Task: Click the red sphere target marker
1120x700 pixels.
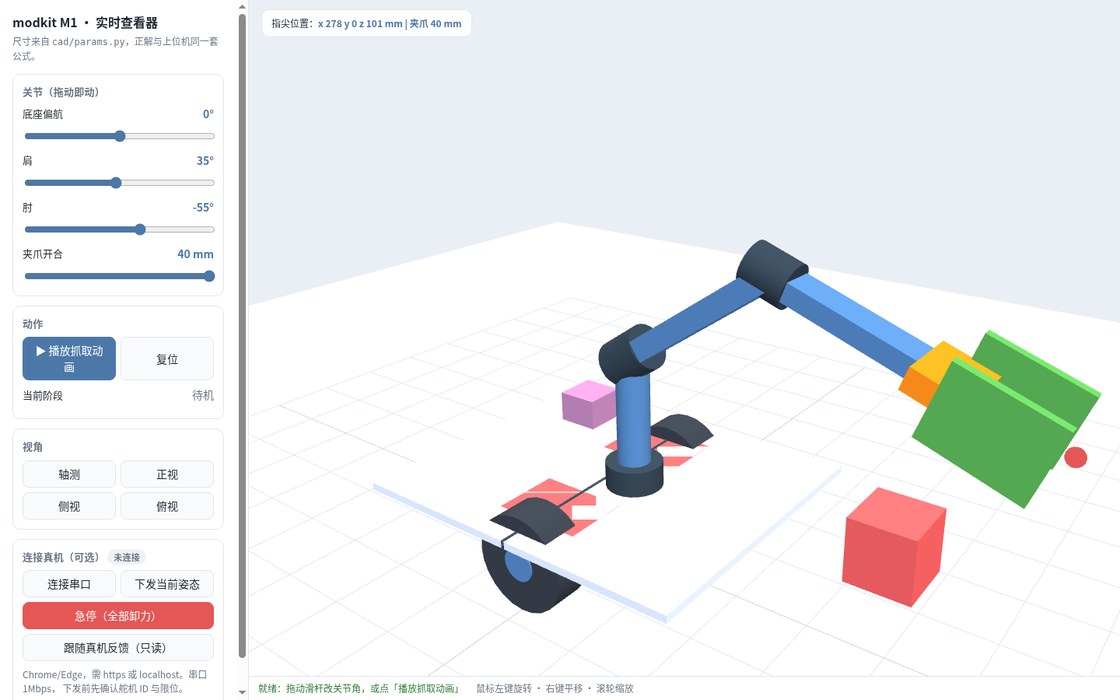Action: 1076,457
